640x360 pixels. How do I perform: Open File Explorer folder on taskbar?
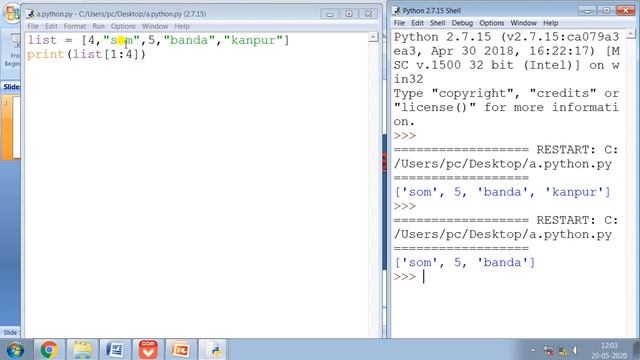coord(82,350)
